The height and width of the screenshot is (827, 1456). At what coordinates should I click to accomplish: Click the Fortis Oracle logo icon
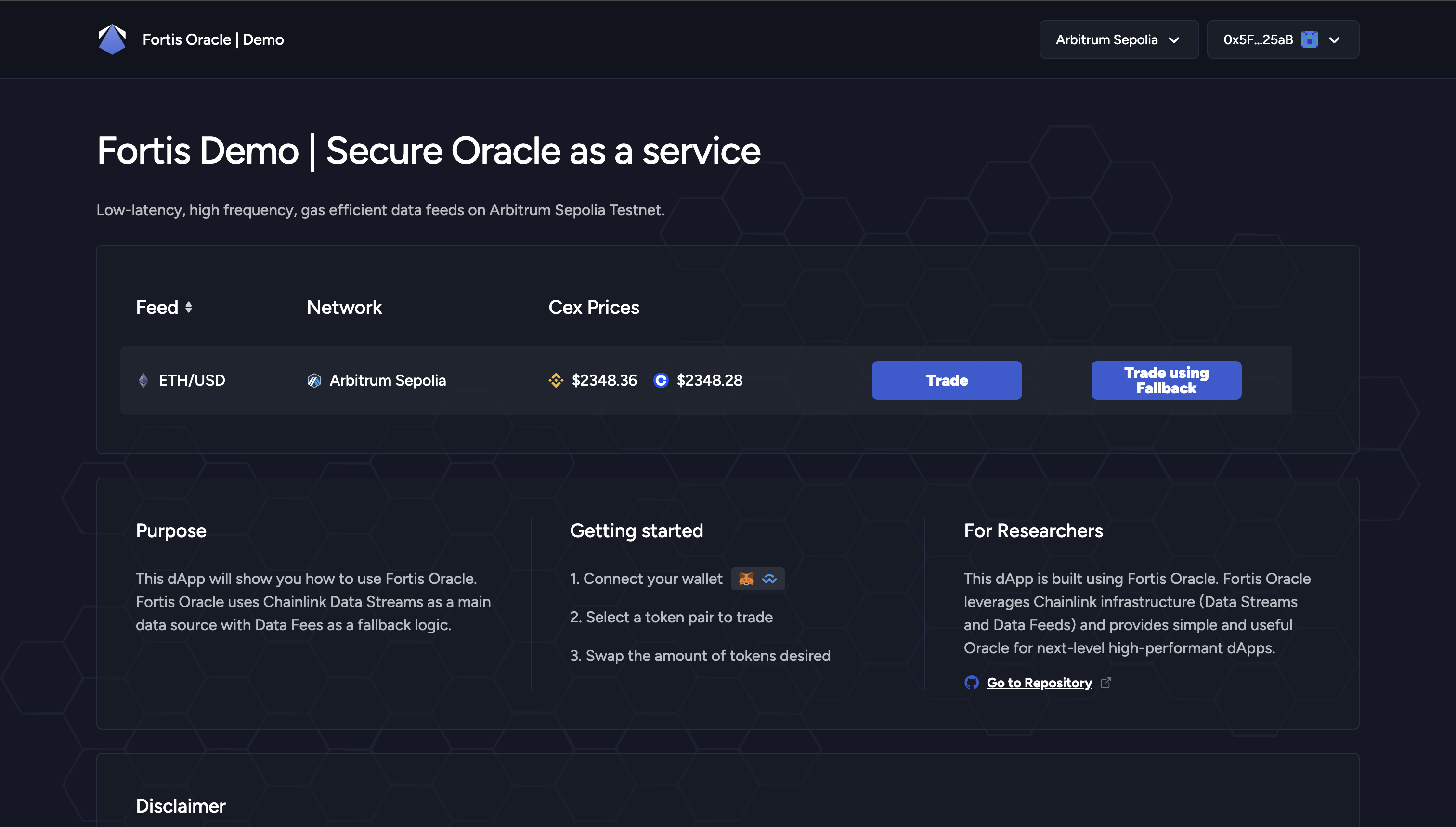[x=112, y=39]
